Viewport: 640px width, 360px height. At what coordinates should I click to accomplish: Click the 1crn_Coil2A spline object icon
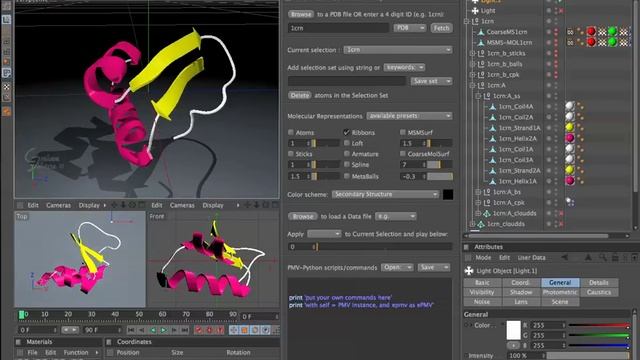click(x=492, y=117)
